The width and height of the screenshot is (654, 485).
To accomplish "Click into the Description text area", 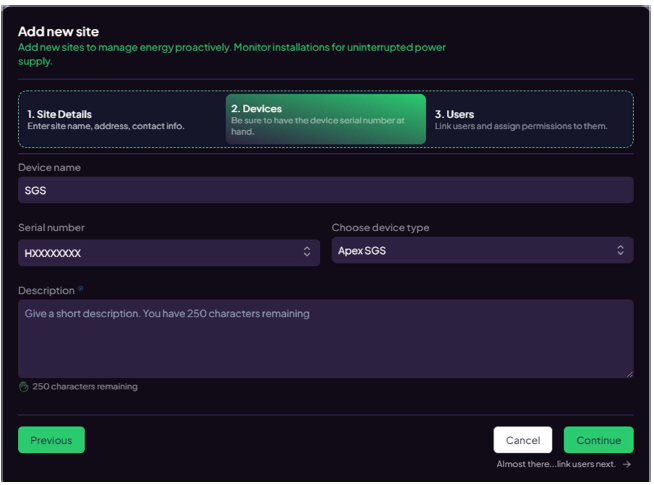I will [326, 339].
